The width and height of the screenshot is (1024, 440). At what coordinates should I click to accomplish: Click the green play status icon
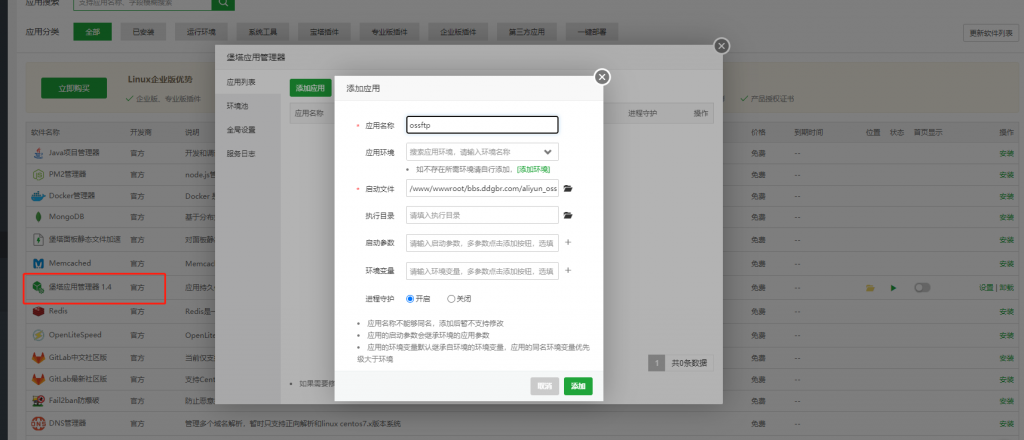(893, 288)
